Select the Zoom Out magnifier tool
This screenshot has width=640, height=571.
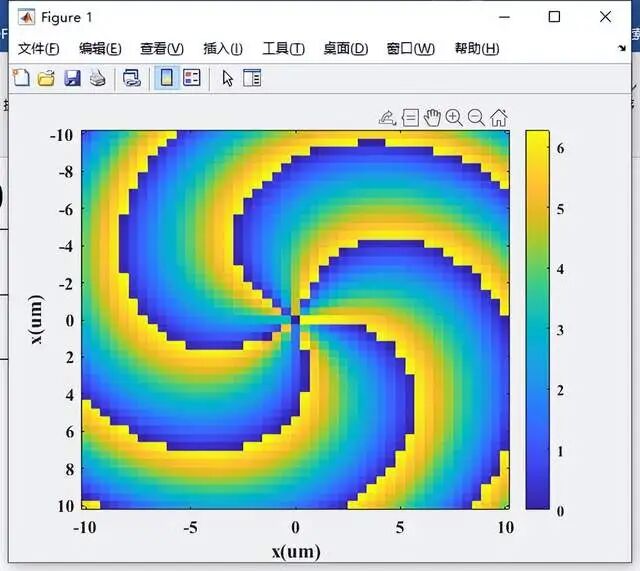tap(476, 118)
